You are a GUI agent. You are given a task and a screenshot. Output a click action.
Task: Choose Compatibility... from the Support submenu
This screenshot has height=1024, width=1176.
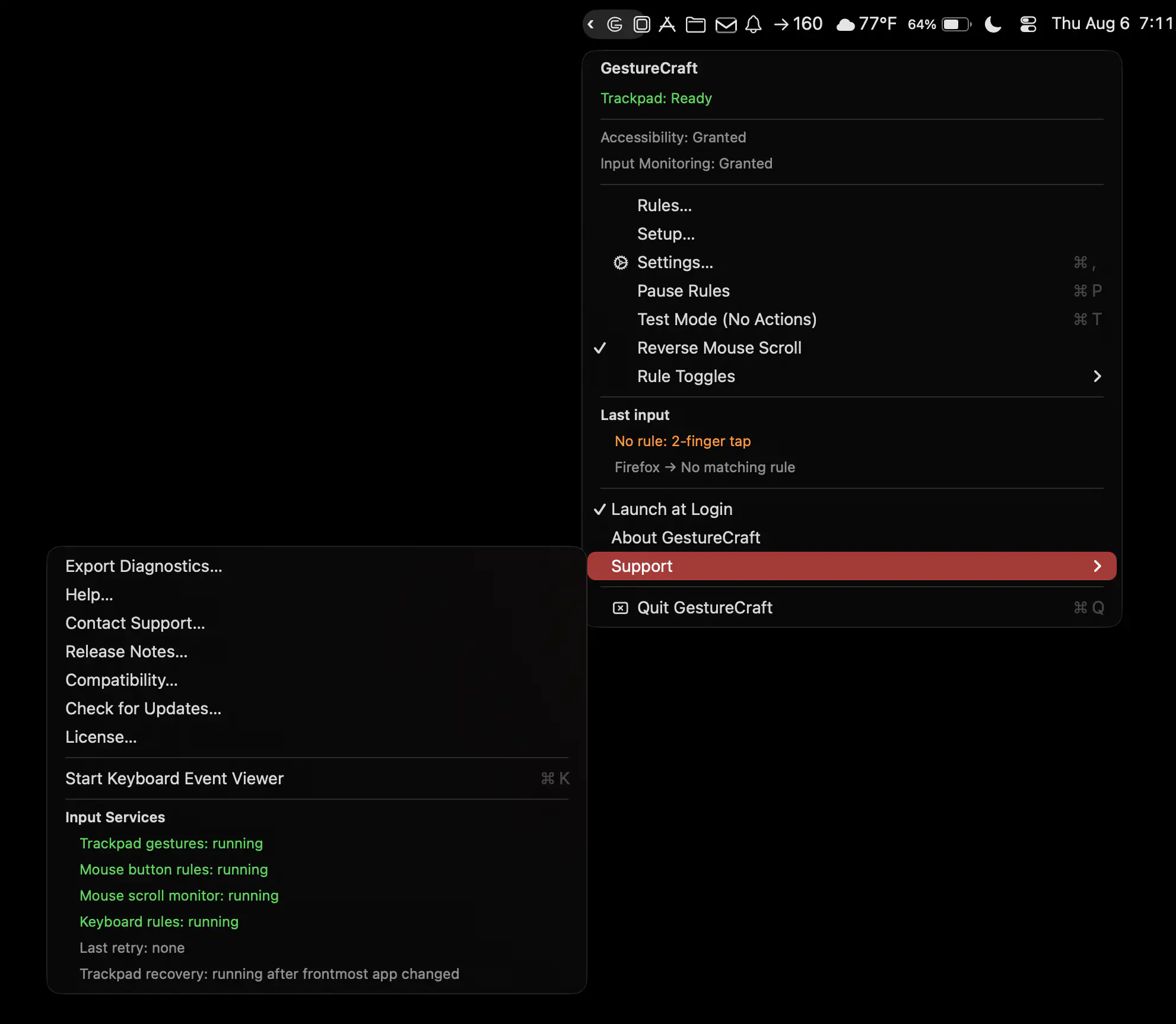317,680
